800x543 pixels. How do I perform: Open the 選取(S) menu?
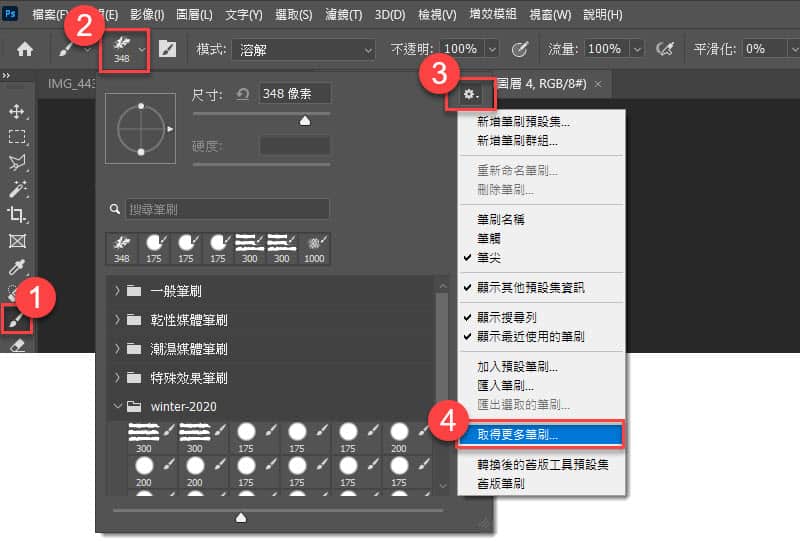[293, 14]
